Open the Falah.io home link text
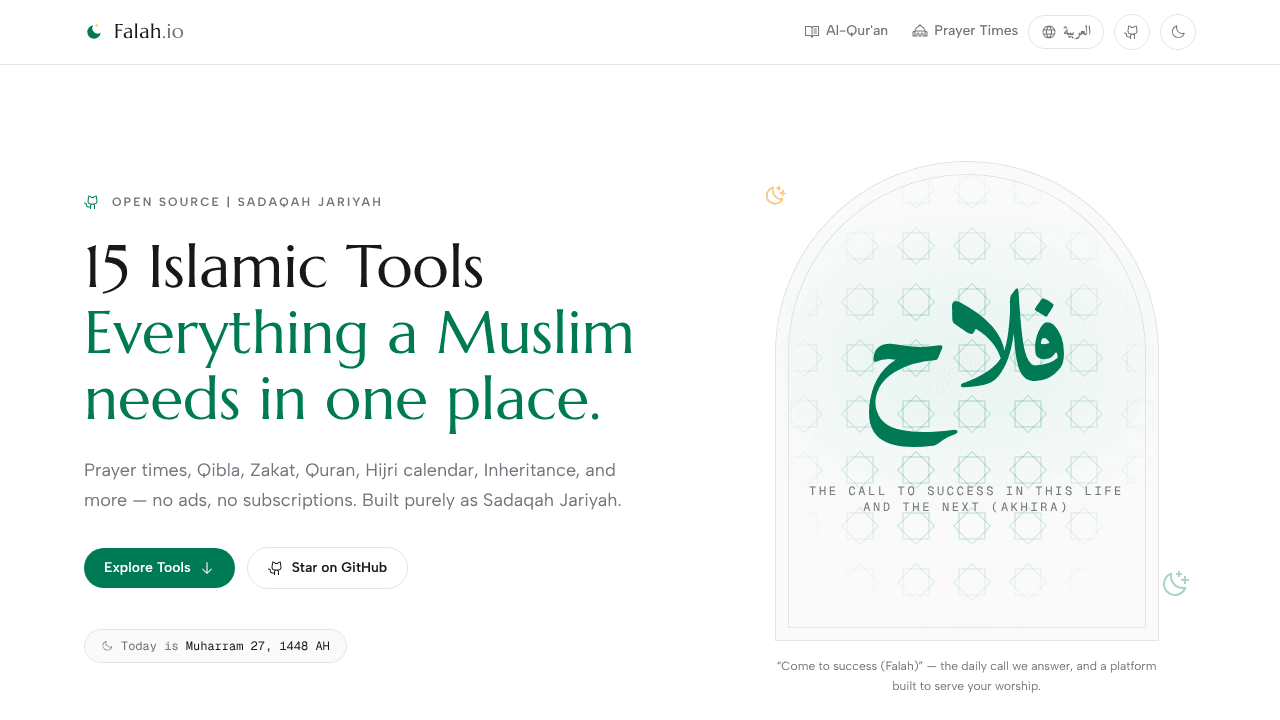Image resolution: width=1280 pixels, height=720 pixels. [148, 32]
